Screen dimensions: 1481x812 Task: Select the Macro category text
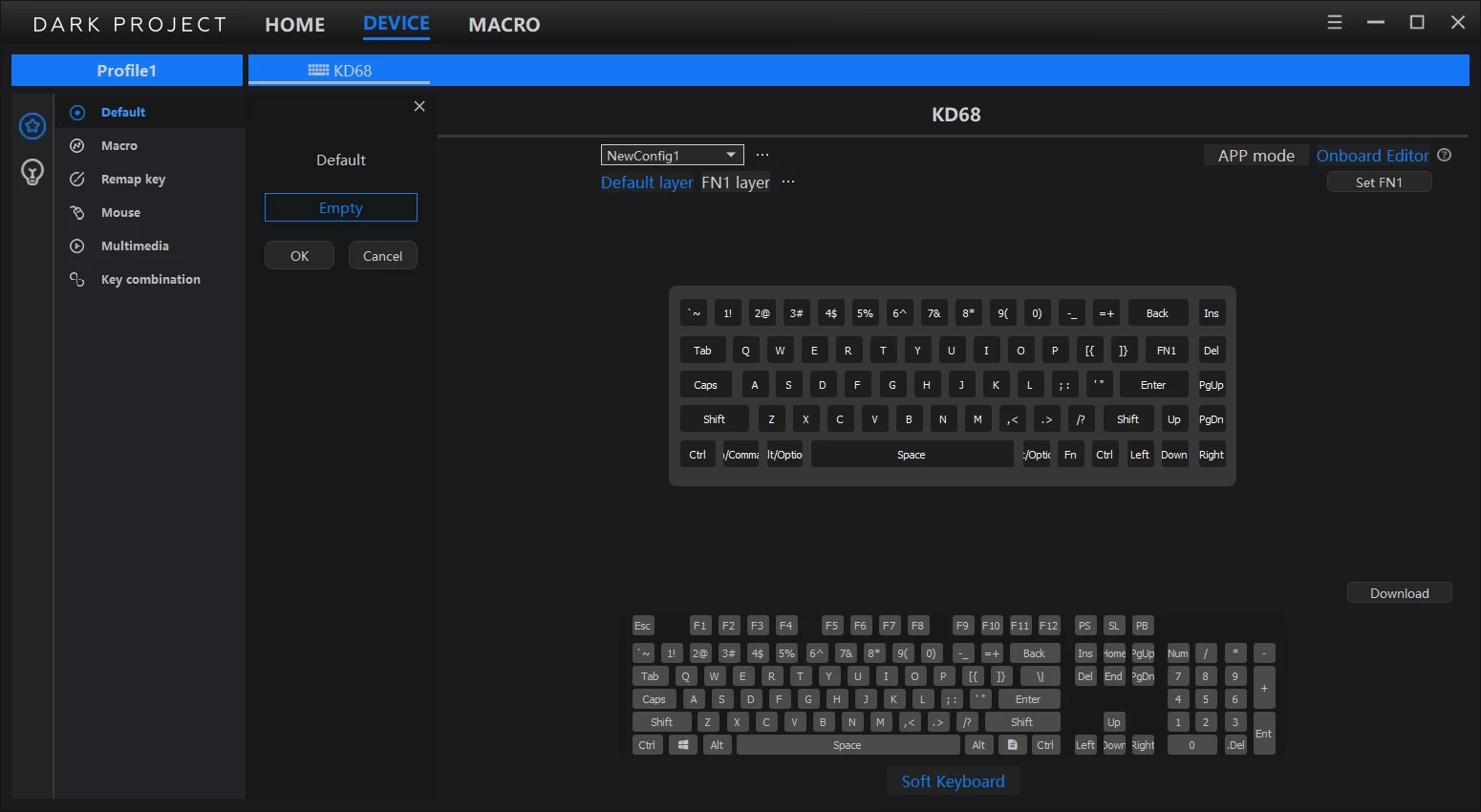click(119, 145)
